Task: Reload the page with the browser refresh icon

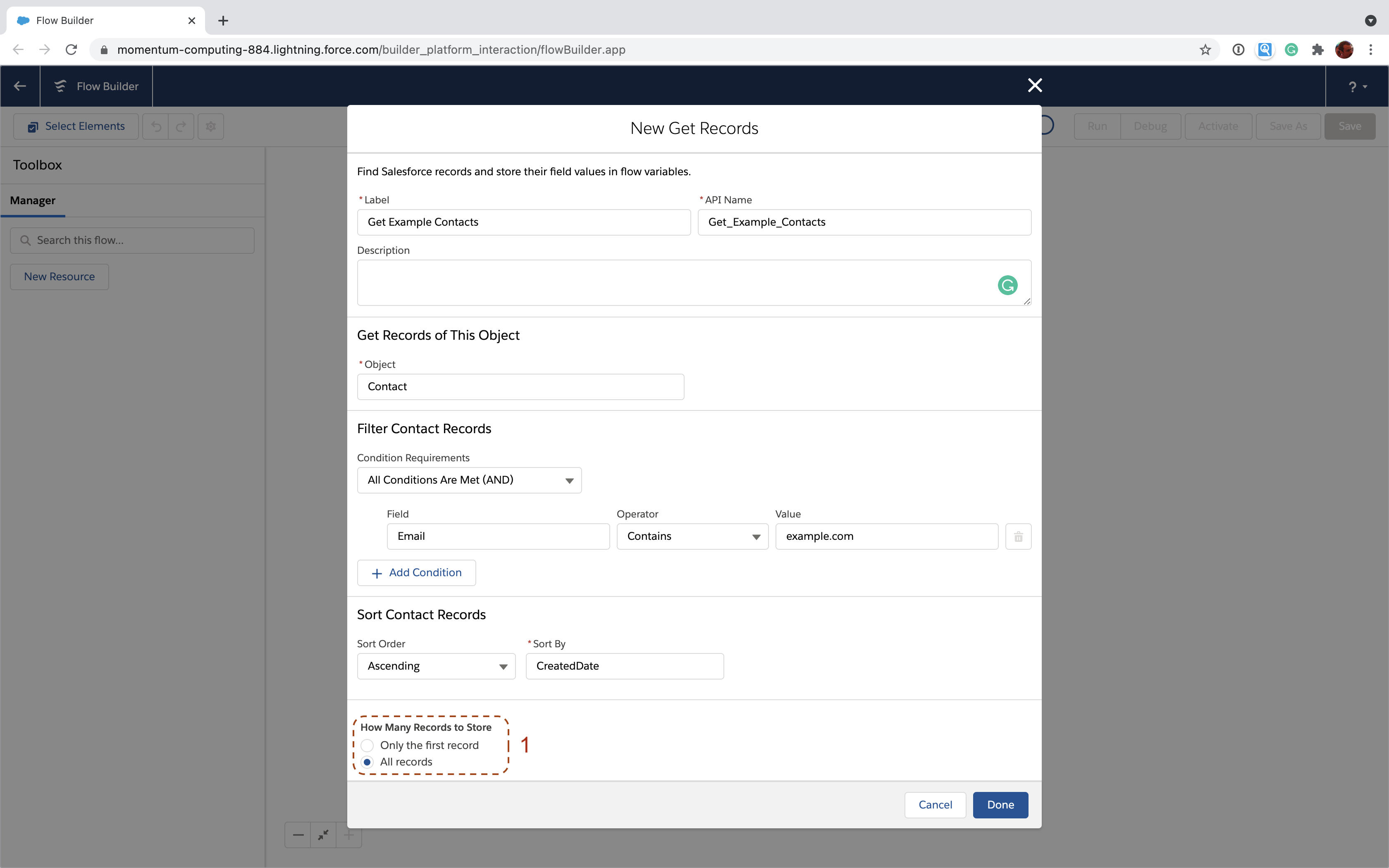Action: [71, 50]
